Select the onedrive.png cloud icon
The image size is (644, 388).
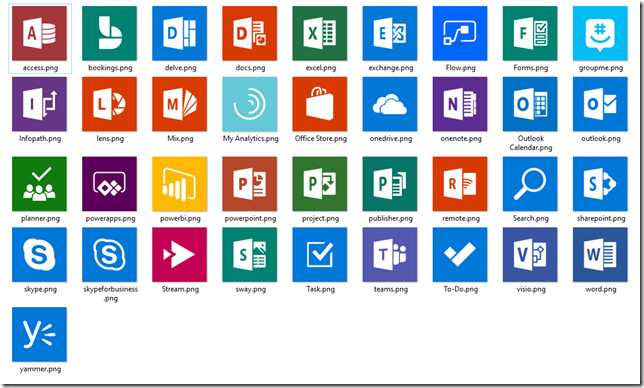(x=390, y=104)
